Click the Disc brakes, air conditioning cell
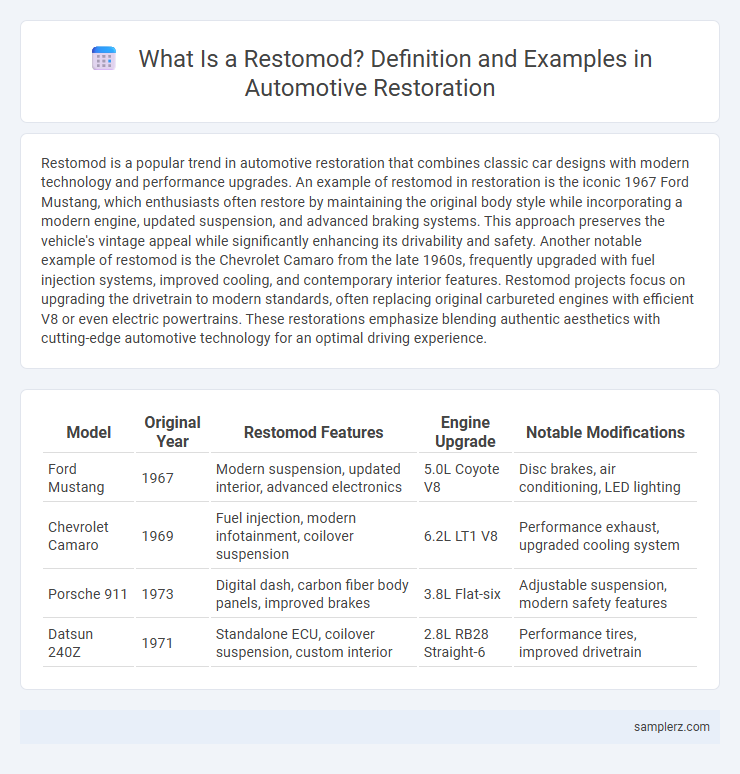Viewport: 740px width, 774px height. coord(605,478)
